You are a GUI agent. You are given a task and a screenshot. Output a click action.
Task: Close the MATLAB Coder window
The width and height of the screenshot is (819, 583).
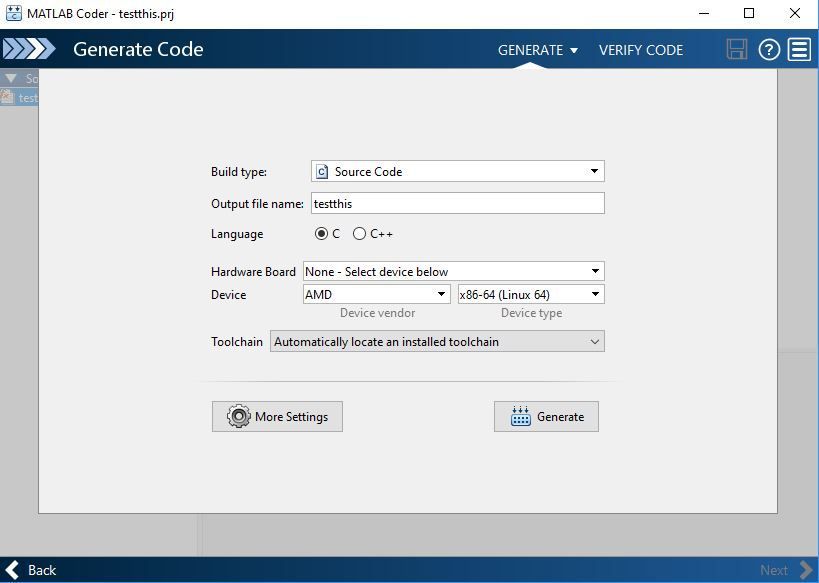point(795,14)
